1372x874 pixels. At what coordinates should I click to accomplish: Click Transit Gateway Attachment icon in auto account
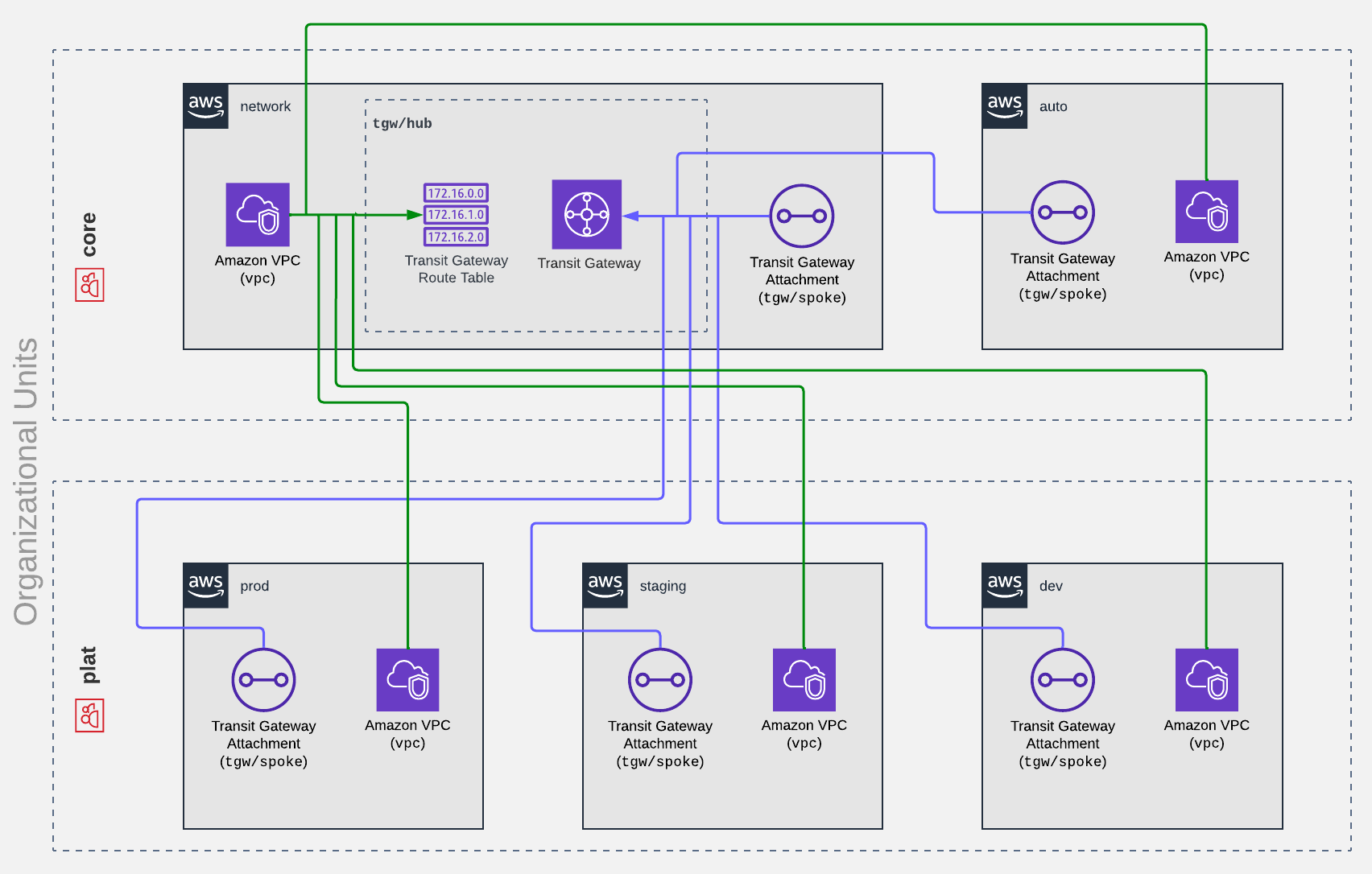[1062, 212]
